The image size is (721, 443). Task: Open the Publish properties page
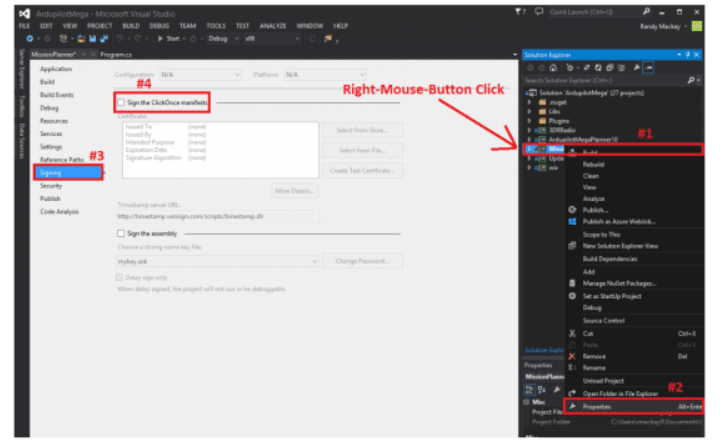tap(50, 199)
